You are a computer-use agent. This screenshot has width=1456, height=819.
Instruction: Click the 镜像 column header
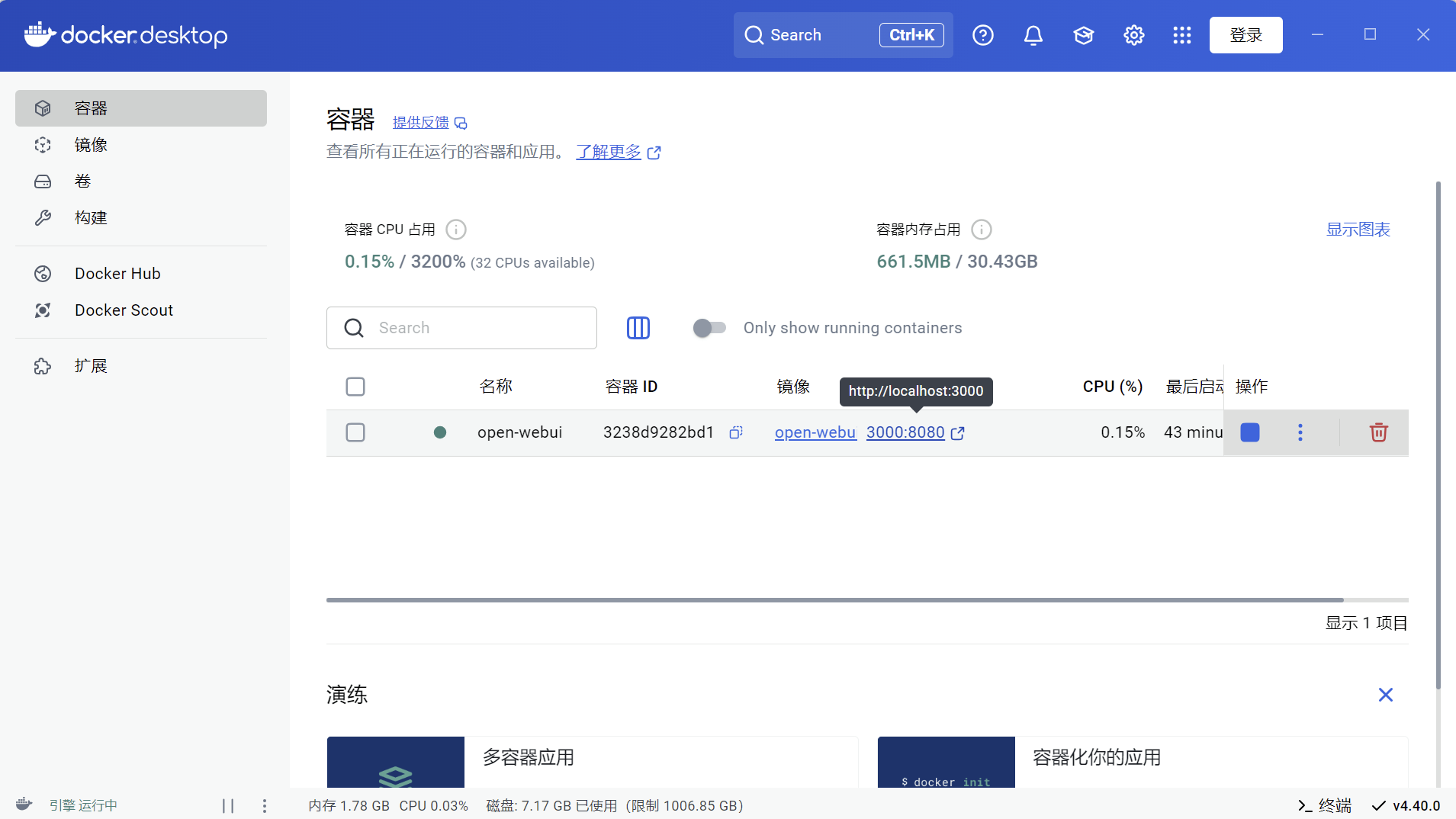792,387
